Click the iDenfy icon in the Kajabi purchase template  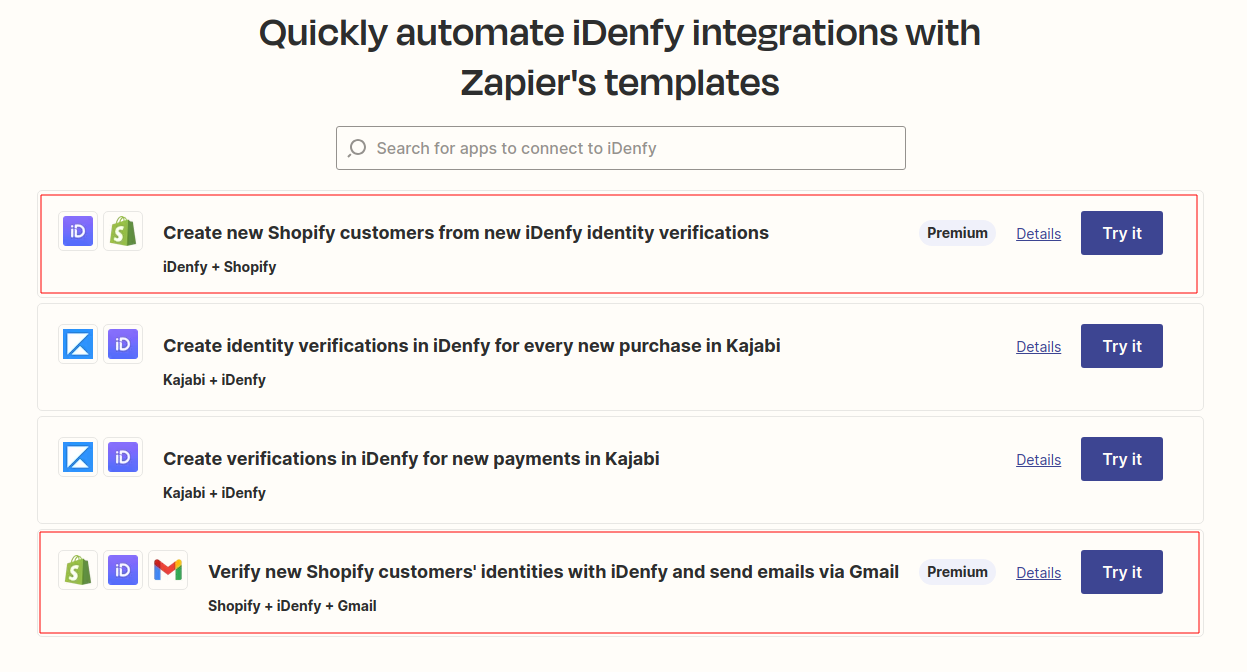point(122,344)
